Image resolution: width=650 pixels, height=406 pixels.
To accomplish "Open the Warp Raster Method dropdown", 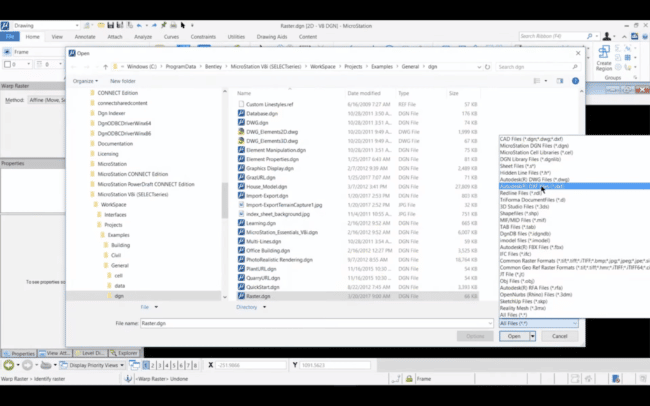I will click(x=46, y=100).
